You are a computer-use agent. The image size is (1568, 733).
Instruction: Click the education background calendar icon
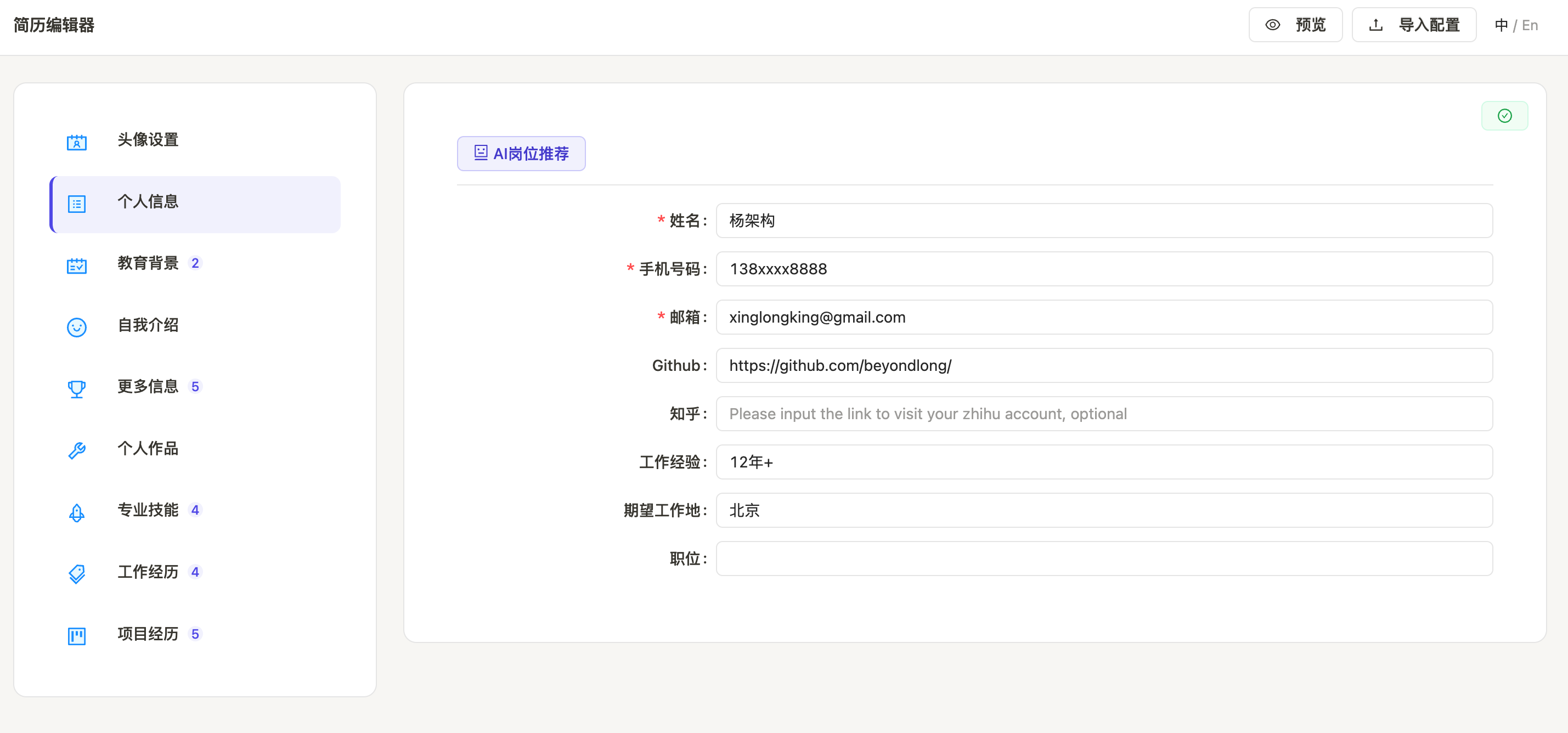pyautogui.click(x=77, y=266)
